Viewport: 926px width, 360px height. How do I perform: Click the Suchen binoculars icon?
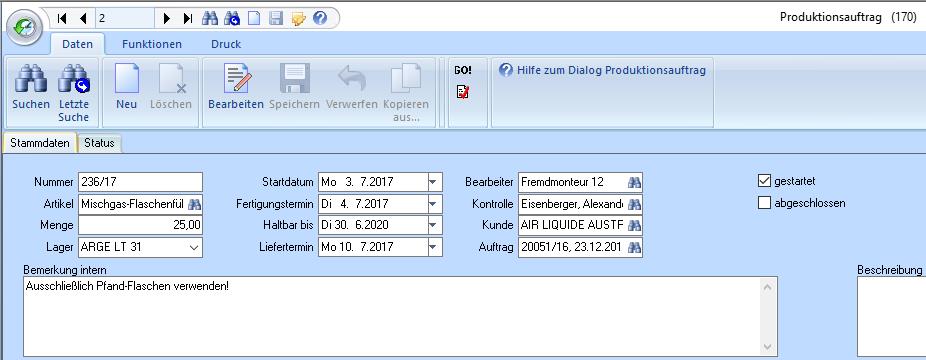click(31, 78)
